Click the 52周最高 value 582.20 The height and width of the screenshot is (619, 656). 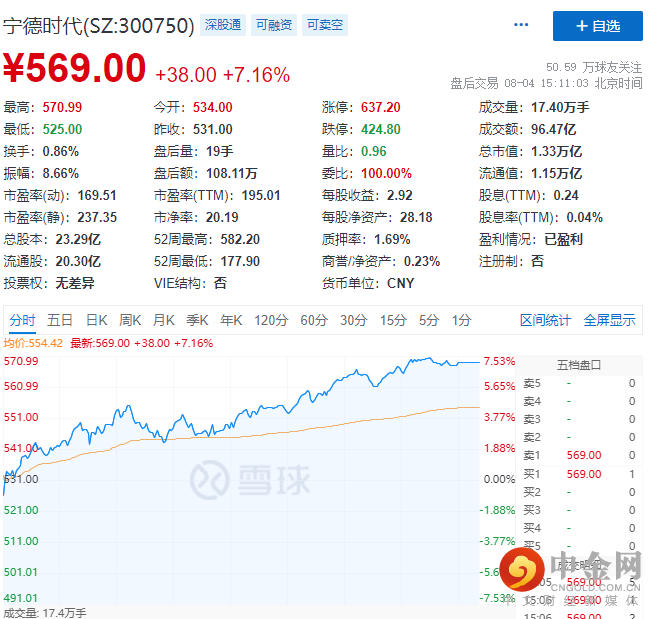(240, 239)
